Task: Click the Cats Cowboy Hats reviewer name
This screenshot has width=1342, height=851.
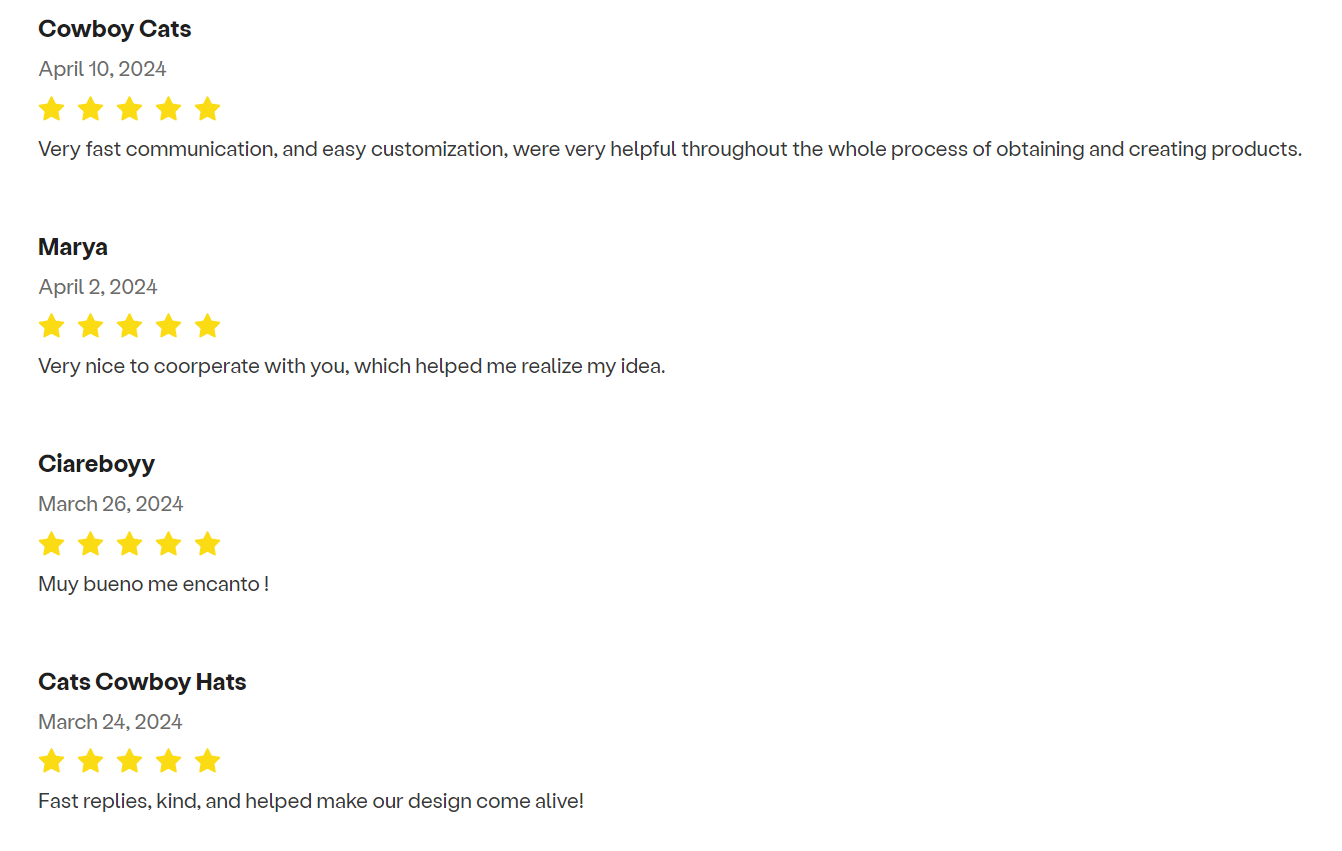Action: pyautogui.click(x=142, y=682)
